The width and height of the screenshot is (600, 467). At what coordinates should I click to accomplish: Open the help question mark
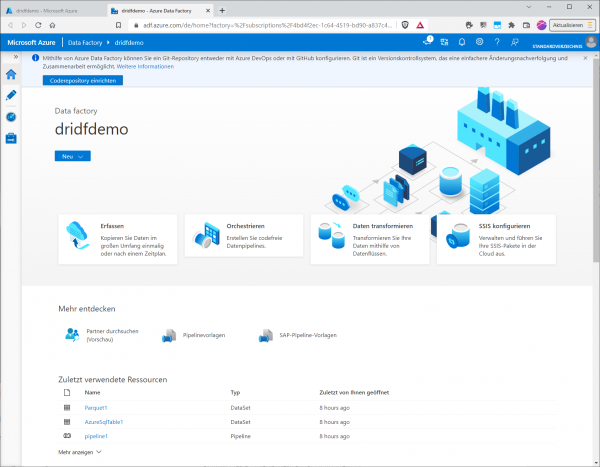[x=498, y=42]
